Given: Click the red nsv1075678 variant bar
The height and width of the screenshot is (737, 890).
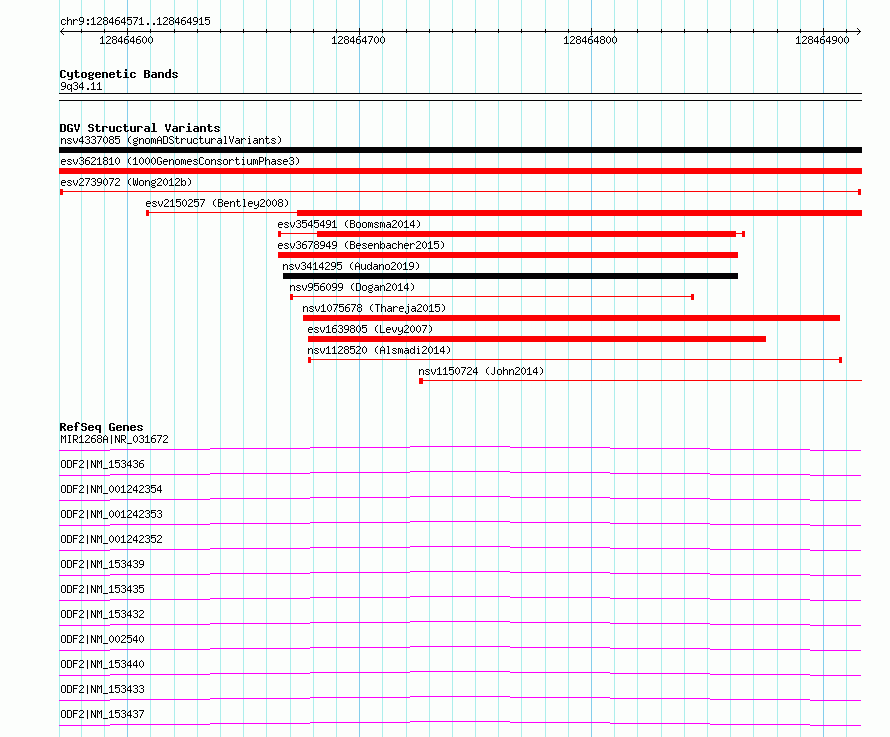Looking at the screenshot, I should point(571,318).
